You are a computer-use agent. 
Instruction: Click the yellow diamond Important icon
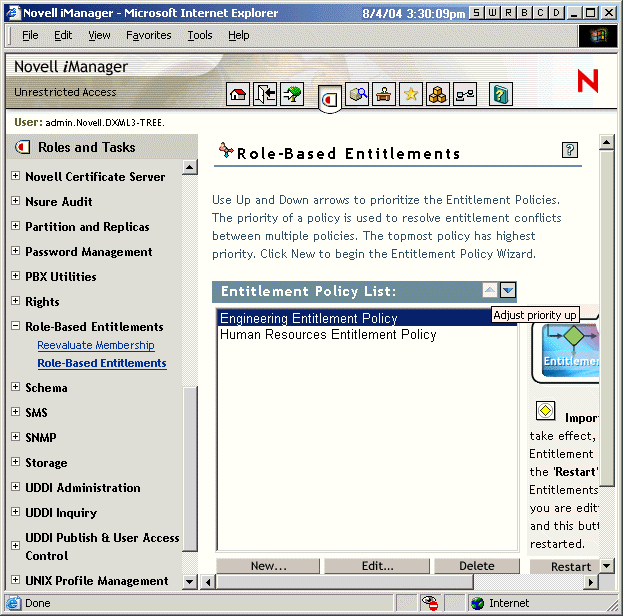coord(546,410)
